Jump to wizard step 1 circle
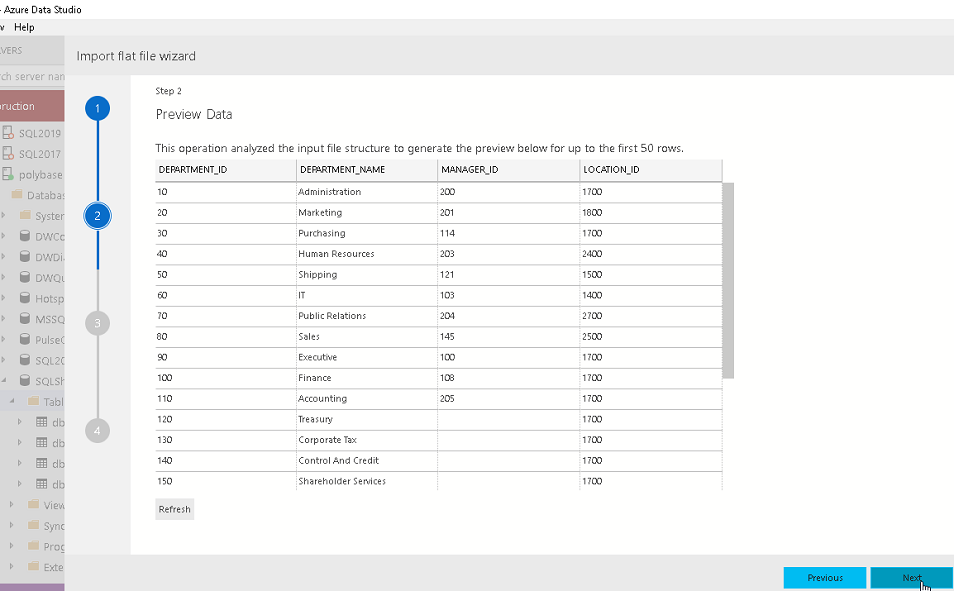Image resolution: width=954 pixels, height=591 pixels. tap(97, 108)
